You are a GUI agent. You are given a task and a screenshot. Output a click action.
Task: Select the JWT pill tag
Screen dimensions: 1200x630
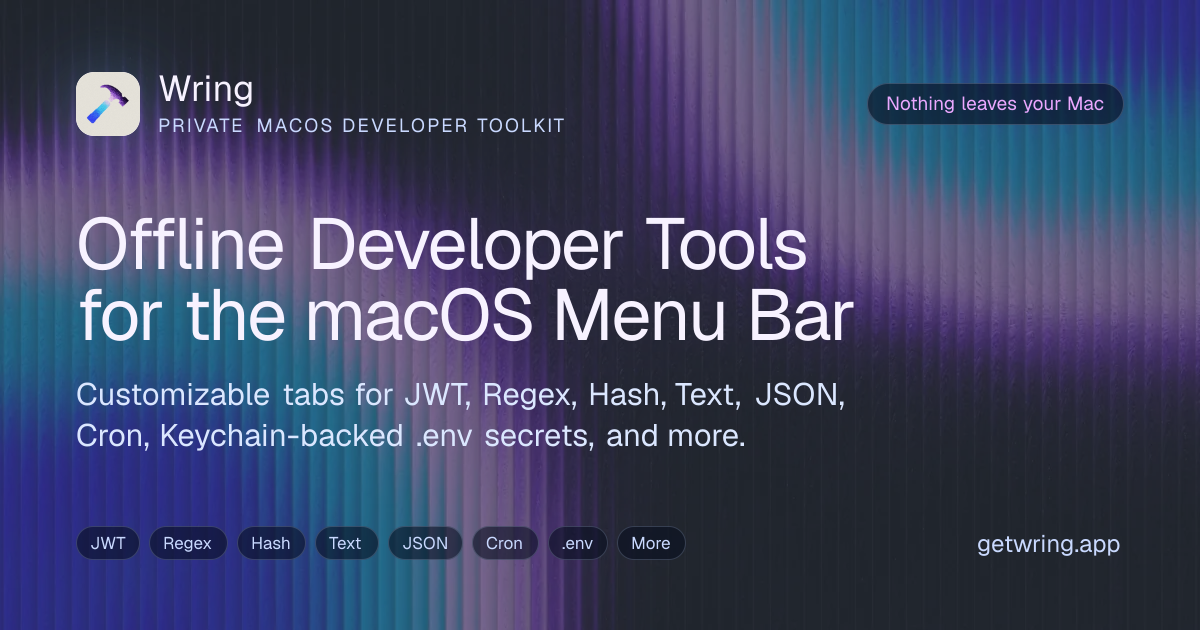[108, 543]
